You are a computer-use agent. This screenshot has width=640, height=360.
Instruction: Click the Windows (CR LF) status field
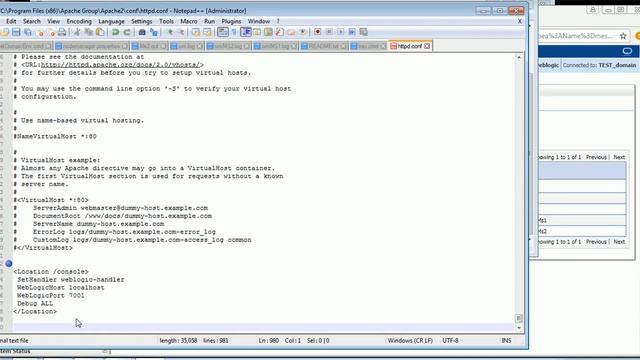click(x=410, y=340)
